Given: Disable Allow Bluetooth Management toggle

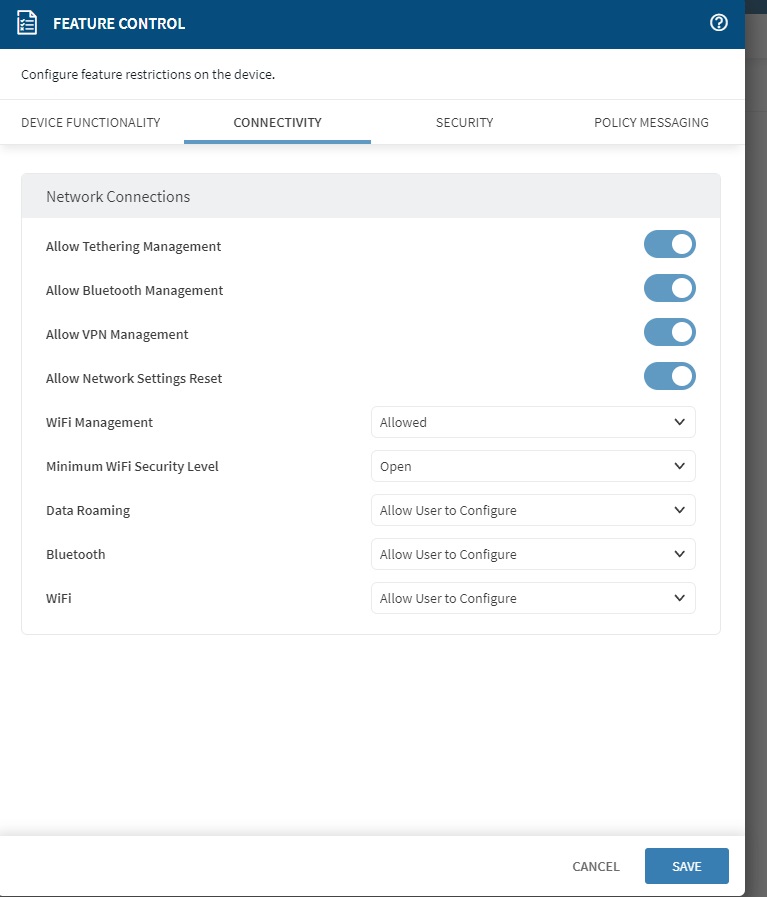Looking at the screenshot, I should coord(669,289).
